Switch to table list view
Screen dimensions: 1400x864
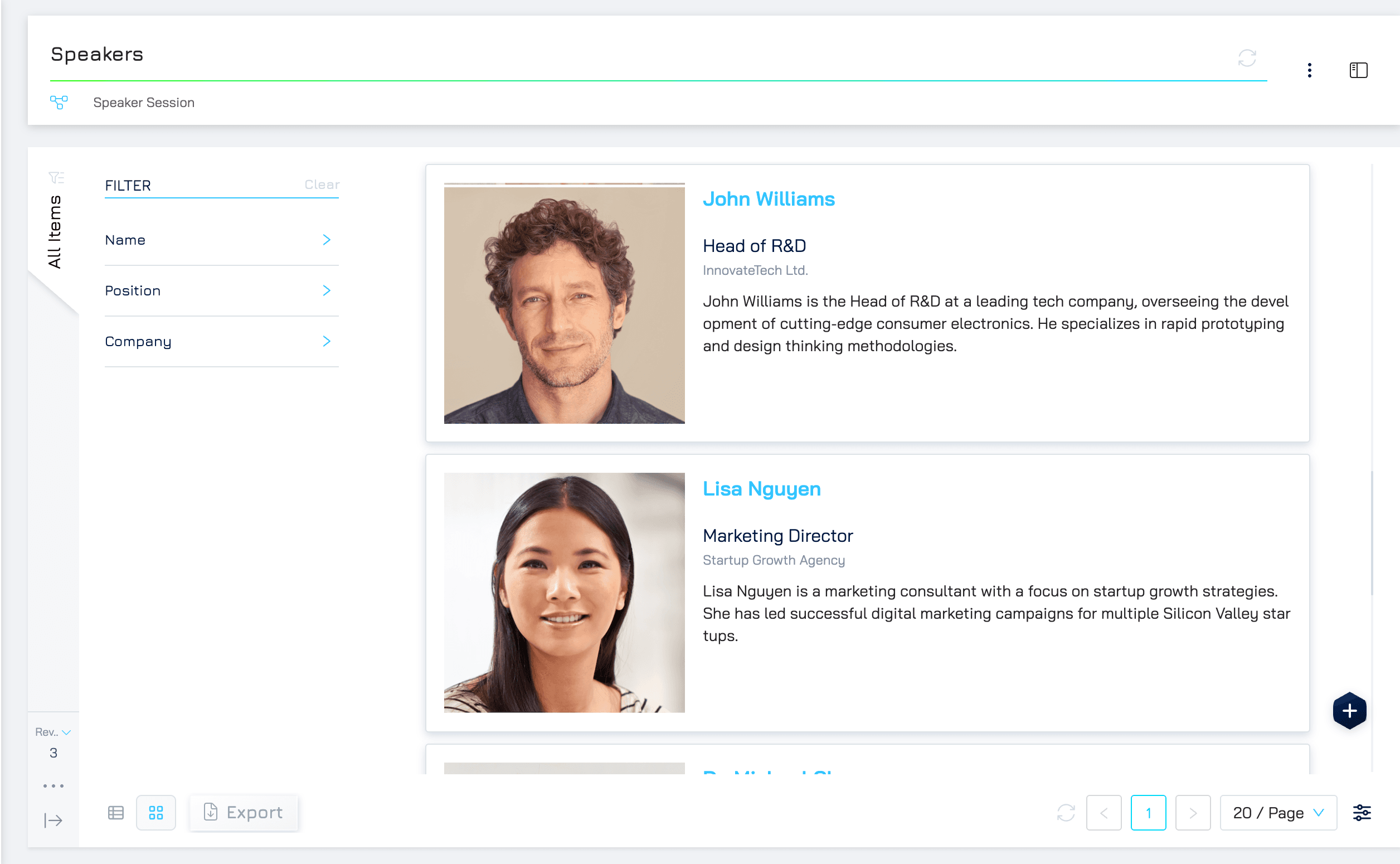(116, 813)
